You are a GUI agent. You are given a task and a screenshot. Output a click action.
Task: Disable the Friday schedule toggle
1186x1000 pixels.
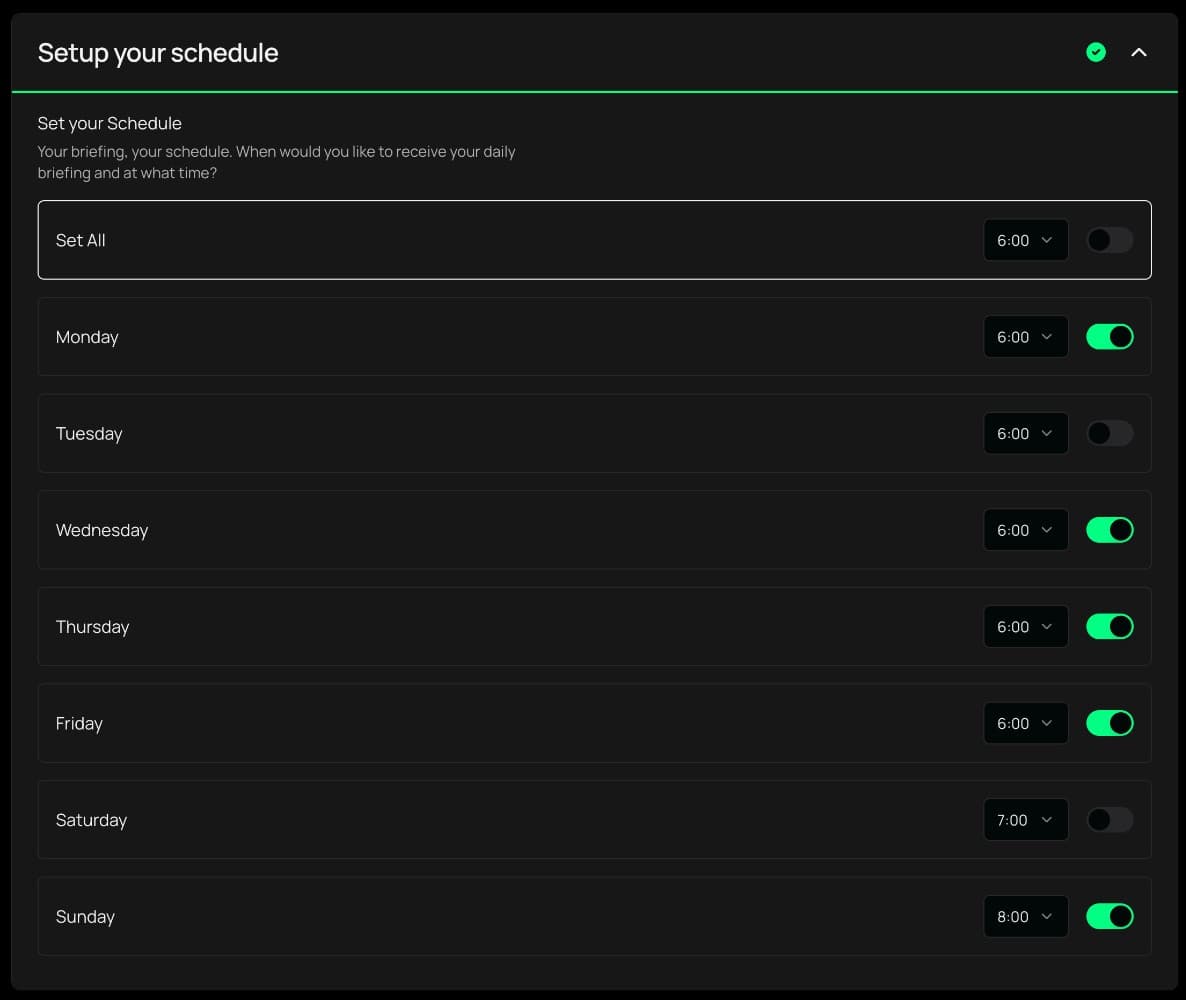(x=1109, y=723)
